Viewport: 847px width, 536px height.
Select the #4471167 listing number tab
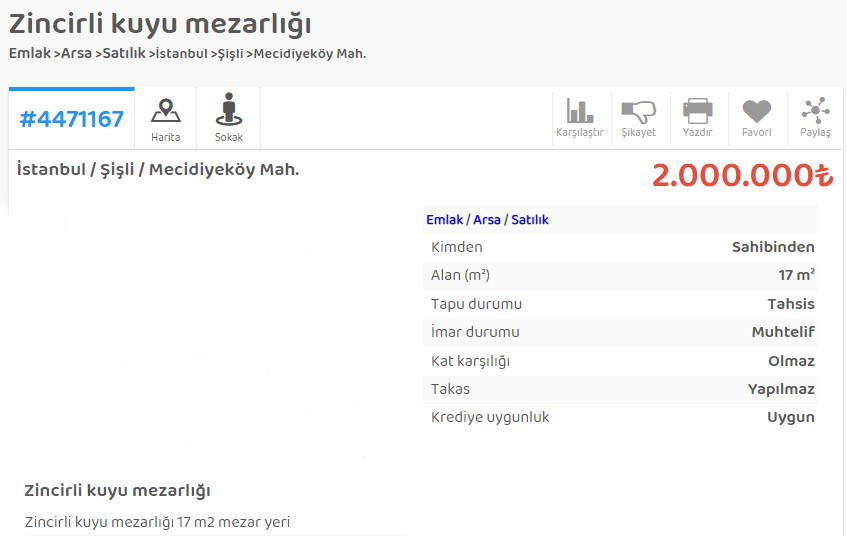(72, 119)
